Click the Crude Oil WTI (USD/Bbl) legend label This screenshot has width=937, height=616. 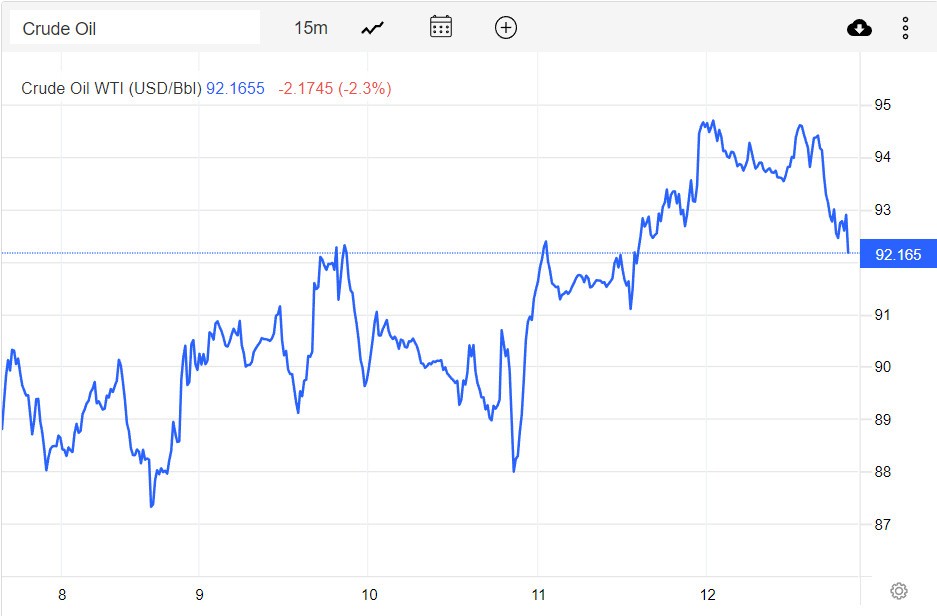tap(111, 89)
